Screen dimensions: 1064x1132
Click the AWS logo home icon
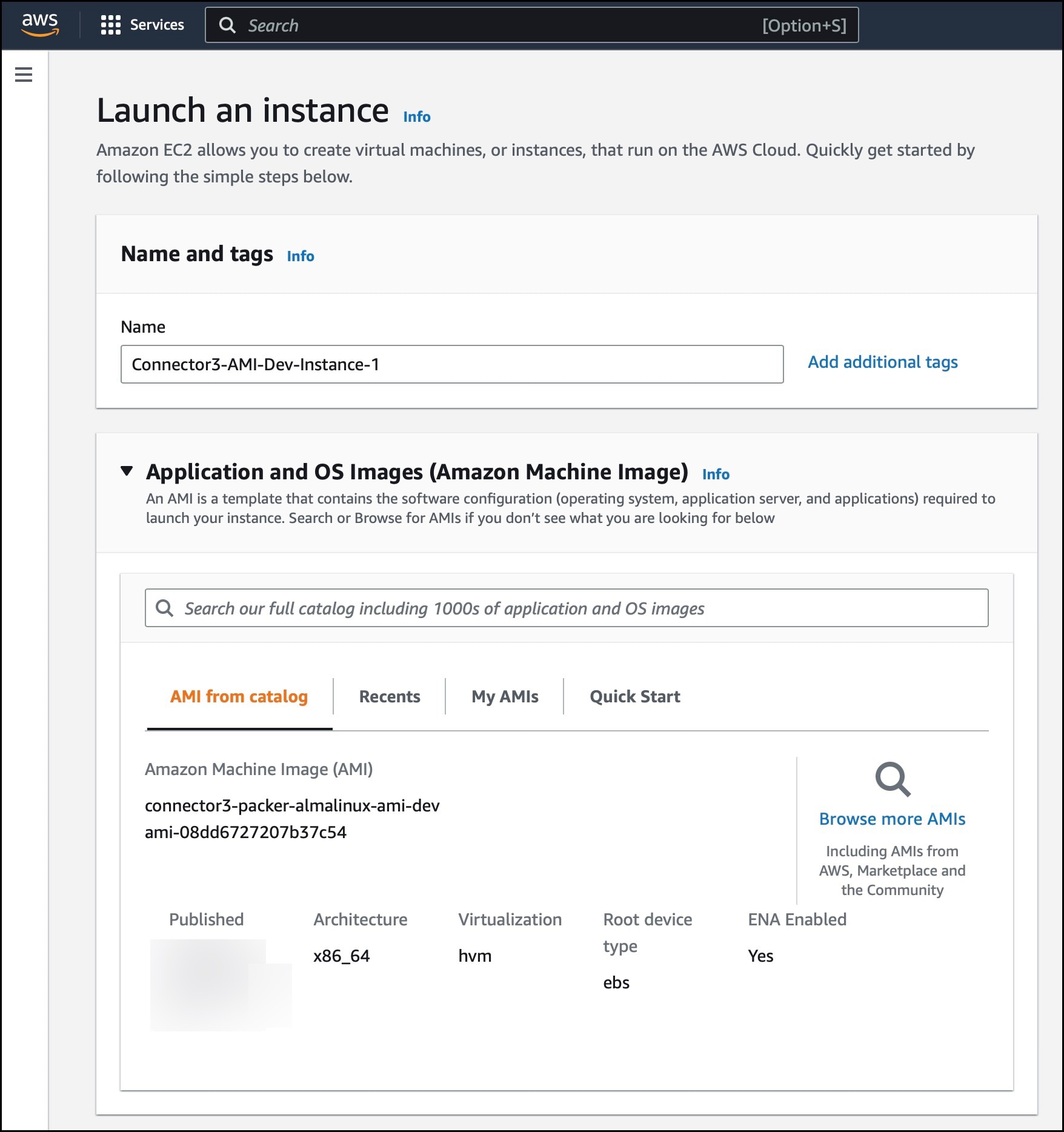pos(40,24)
